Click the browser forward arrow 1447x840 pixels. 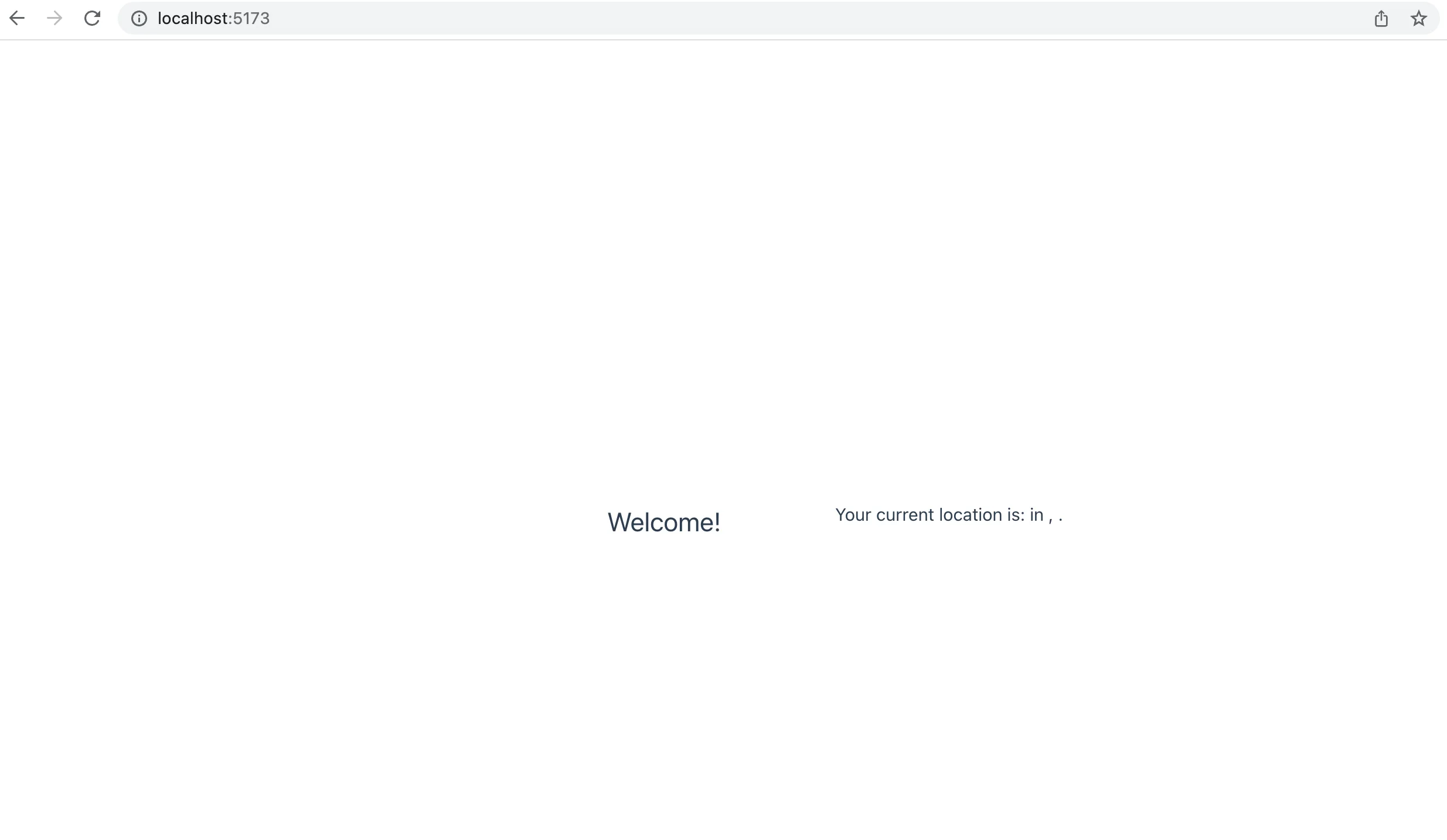coord(55,19)
